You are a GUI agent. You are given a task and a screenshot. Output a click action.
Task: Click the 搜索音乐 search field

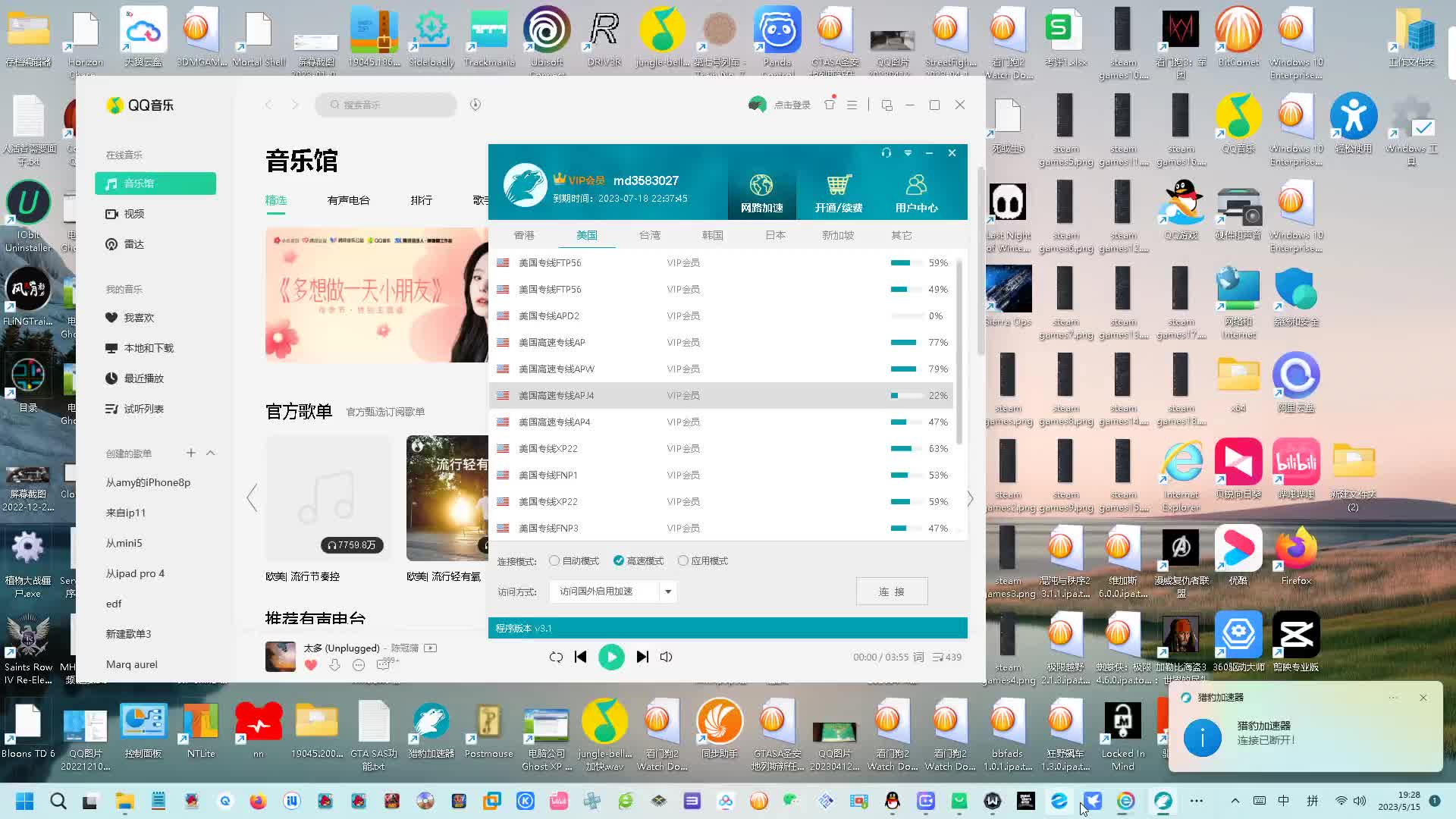pyautogui.click(x=387, y=105)
